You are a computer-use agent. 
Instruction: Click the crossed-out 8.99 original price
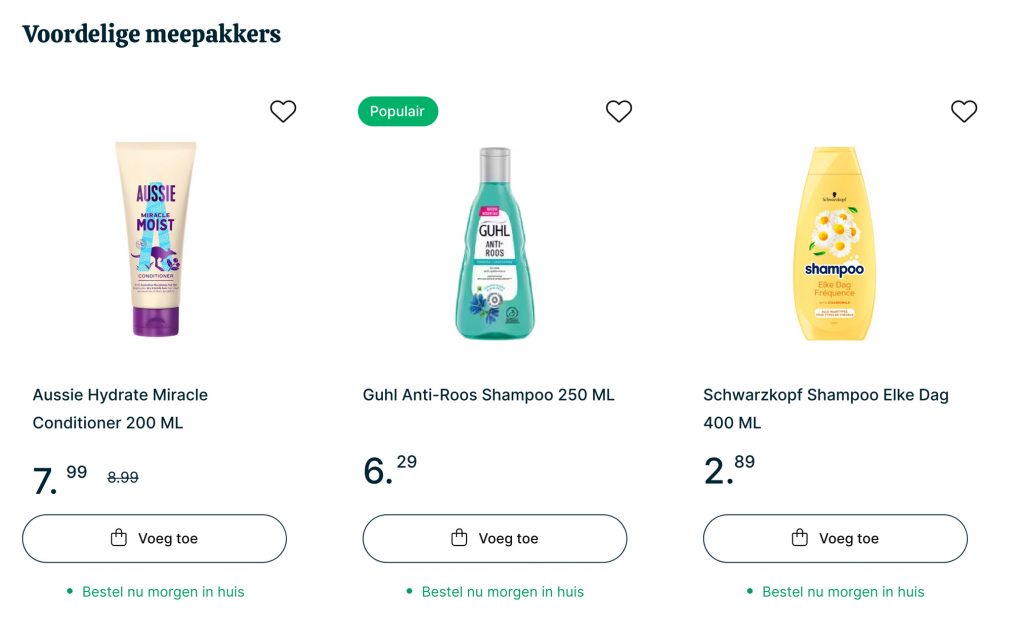[123, 478]
